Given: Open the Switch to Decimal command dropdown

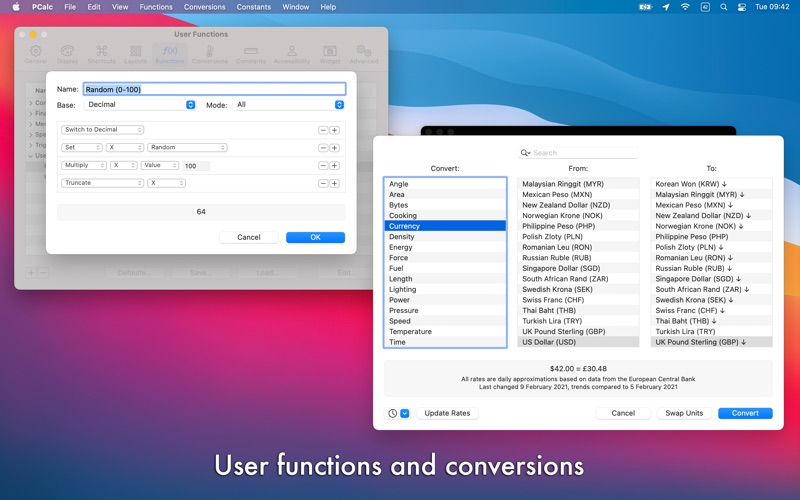Looking at the screenshot, I should pyautogui.click(x=103, y=130).
